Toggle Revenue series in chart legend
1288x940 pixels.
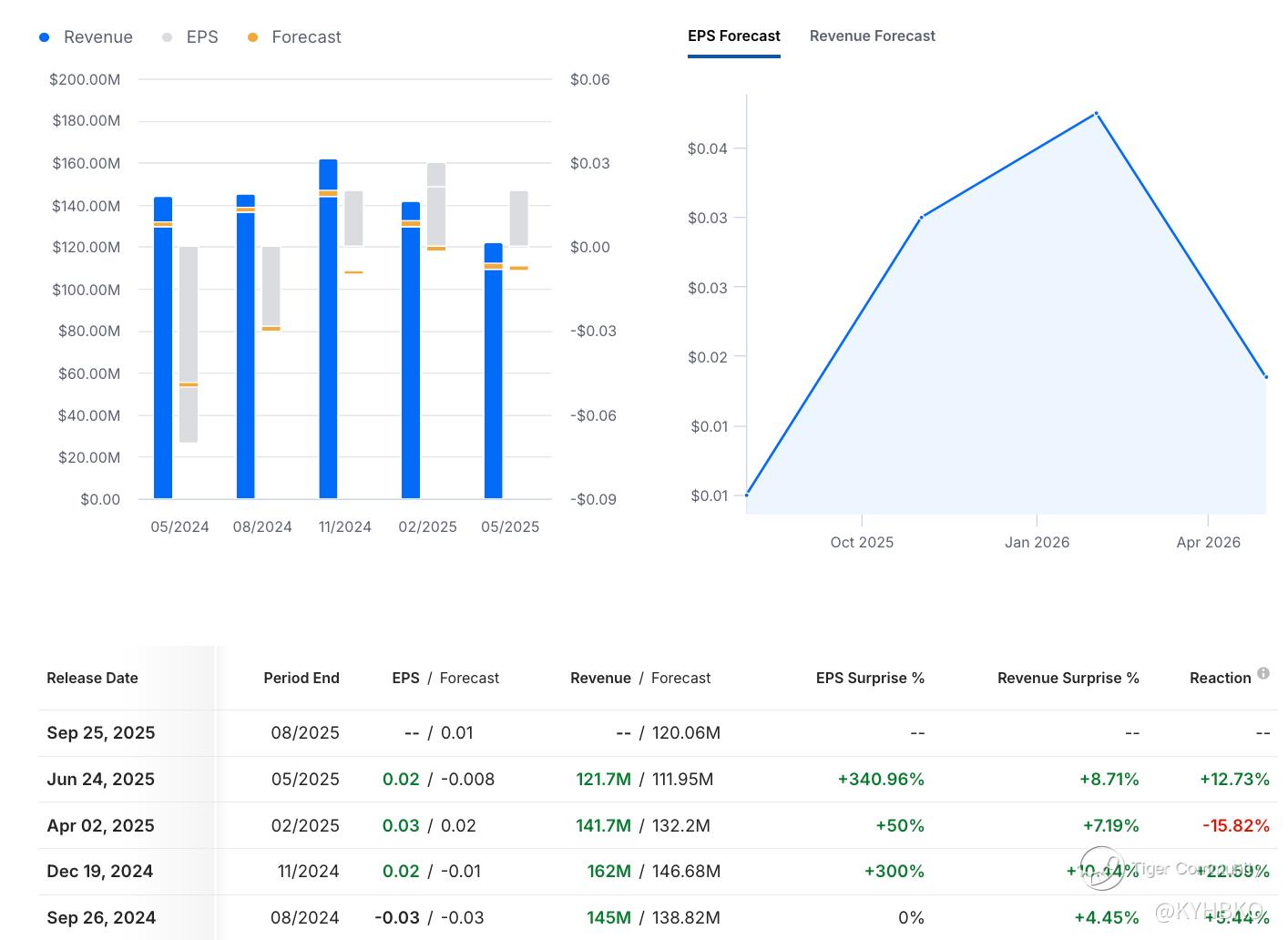point(87,37)
